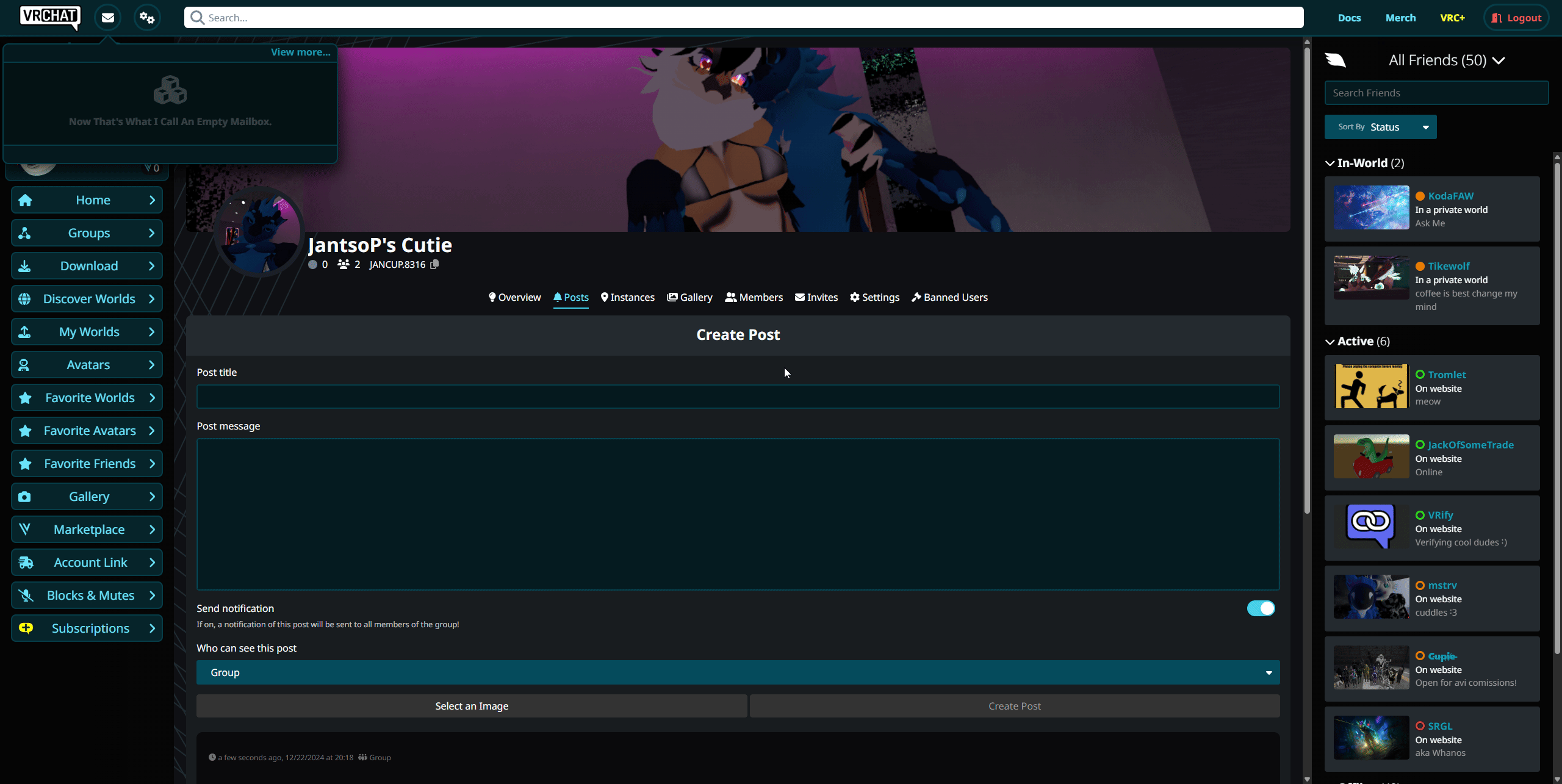Open the VRC+ link
Image resolution: width=1562 pixels, height=784 pixels.
coord(1452,18)
